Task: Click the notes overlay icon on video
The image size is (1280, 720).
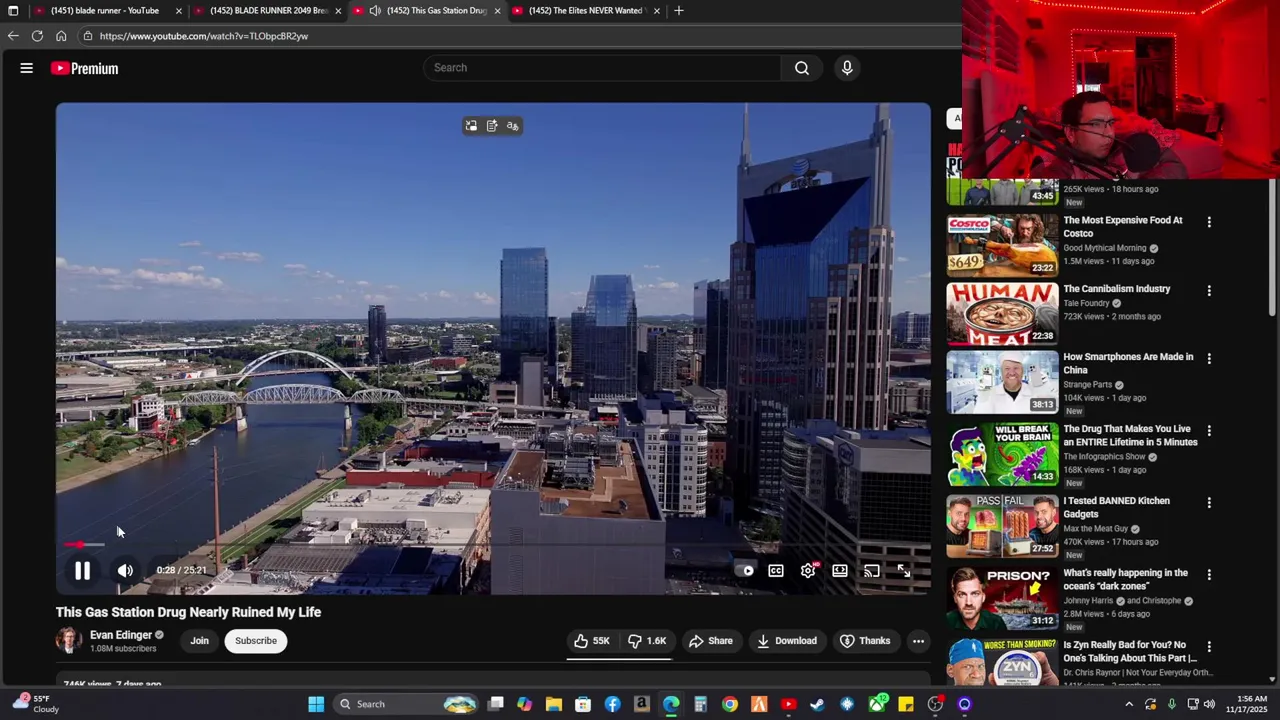Action: (x=492, y=126)
